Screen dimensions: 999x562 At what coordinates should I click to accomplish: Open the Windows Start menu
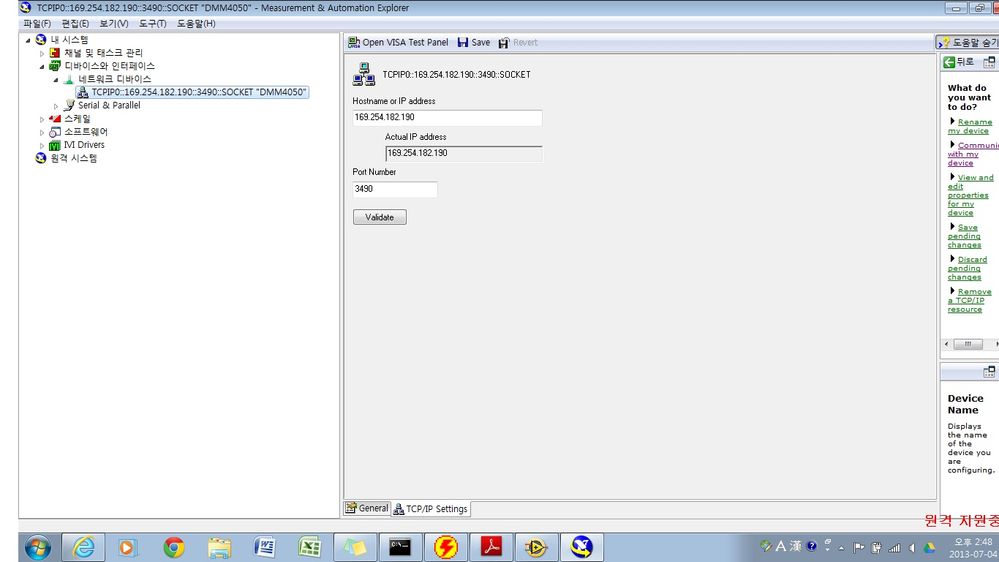38,547
